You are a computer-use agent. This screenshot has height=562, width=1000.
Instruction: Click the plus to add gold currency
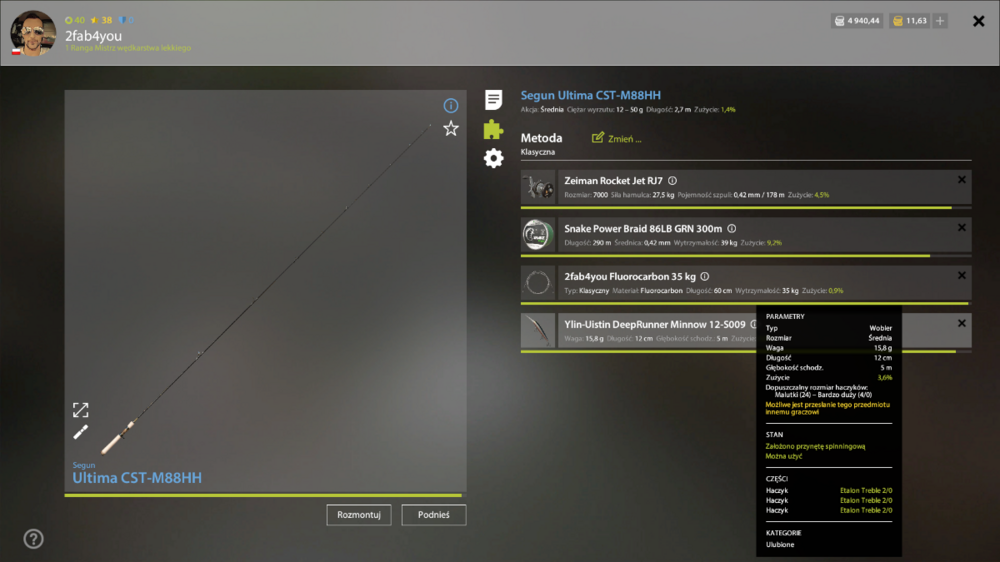[x=940, y=21]
